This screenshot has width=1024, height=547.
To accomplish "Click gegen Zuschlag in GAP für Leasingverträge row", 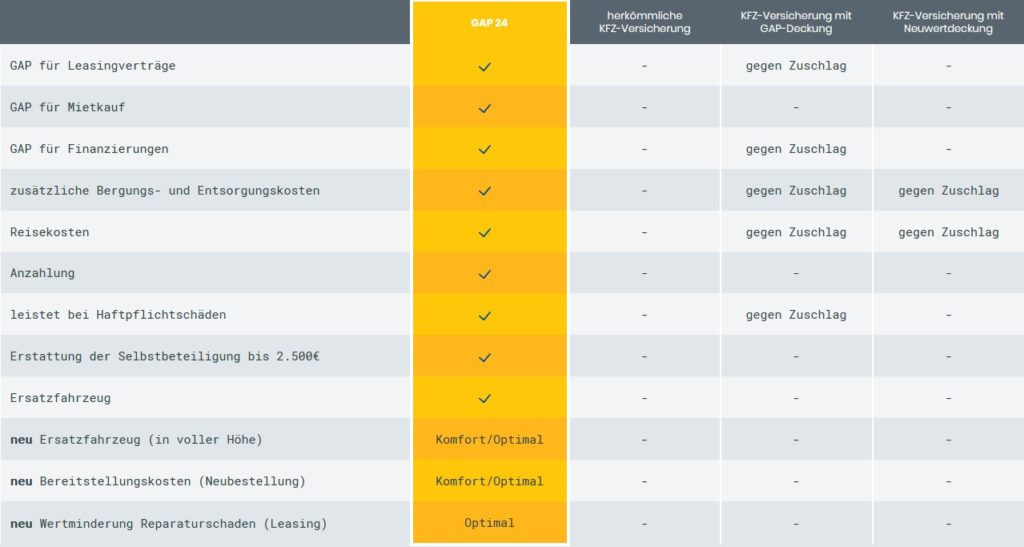I will 796,66.
